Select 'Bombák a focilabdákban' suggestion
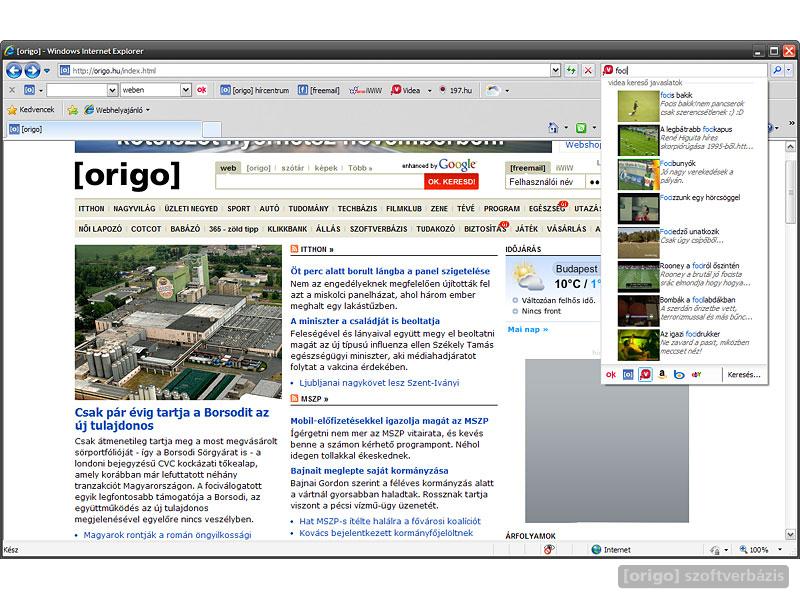 (x=685, y=309)
